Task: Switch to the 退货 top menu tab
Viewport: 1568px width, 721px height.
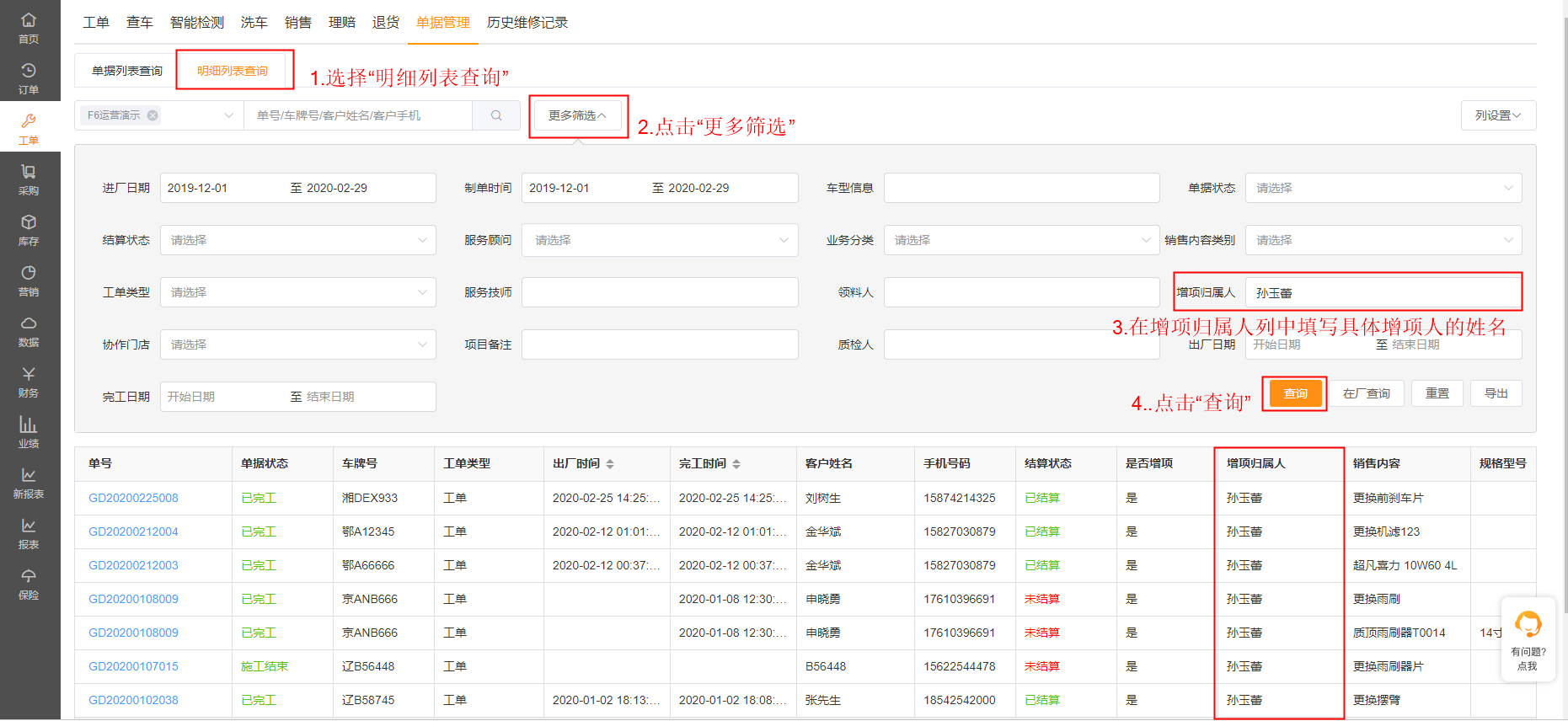Action: coord(386,23)
